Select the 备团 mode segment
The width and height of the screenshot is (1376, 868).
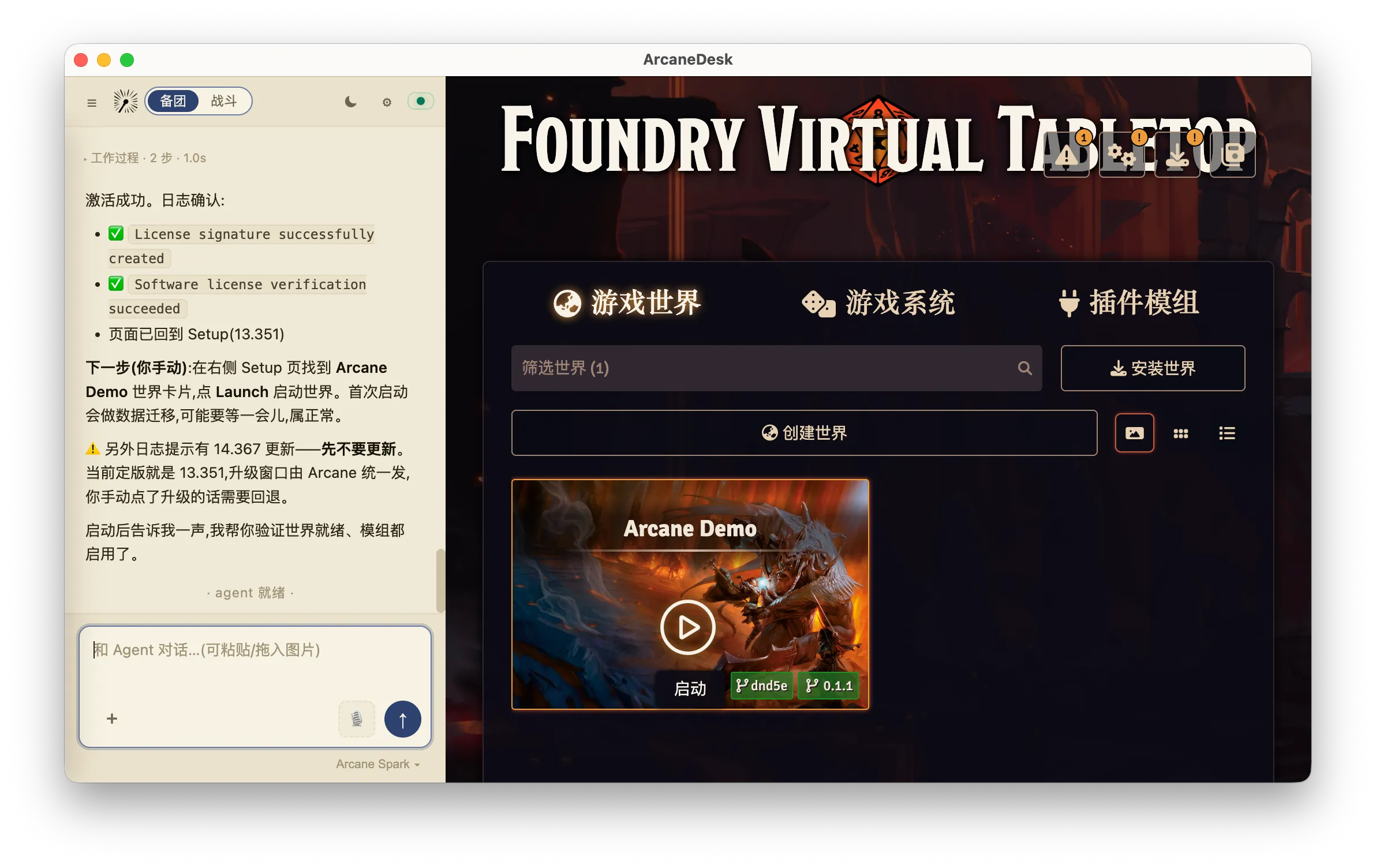(173, 101)
